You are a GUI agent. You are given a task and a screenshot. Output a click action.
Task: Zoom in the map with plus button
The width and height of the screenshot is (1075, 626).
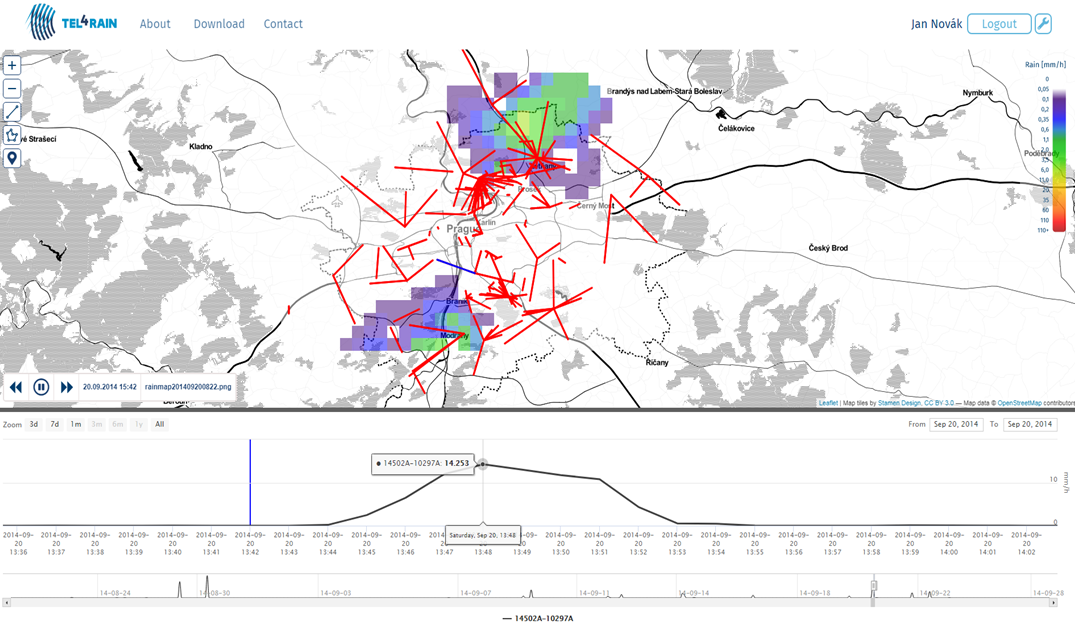[x=12, y=65]
